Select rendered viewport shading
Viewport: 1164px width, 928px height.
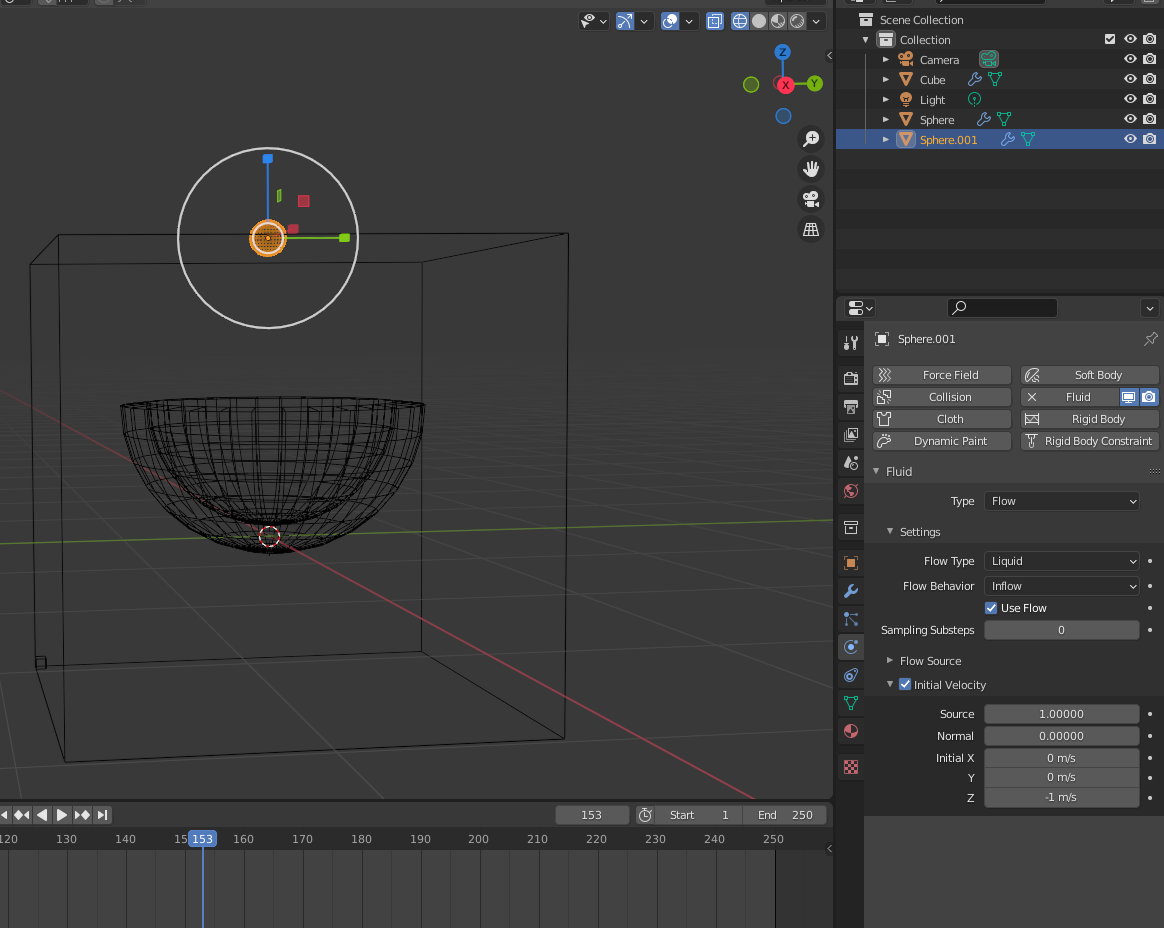(x=797, y=21)
